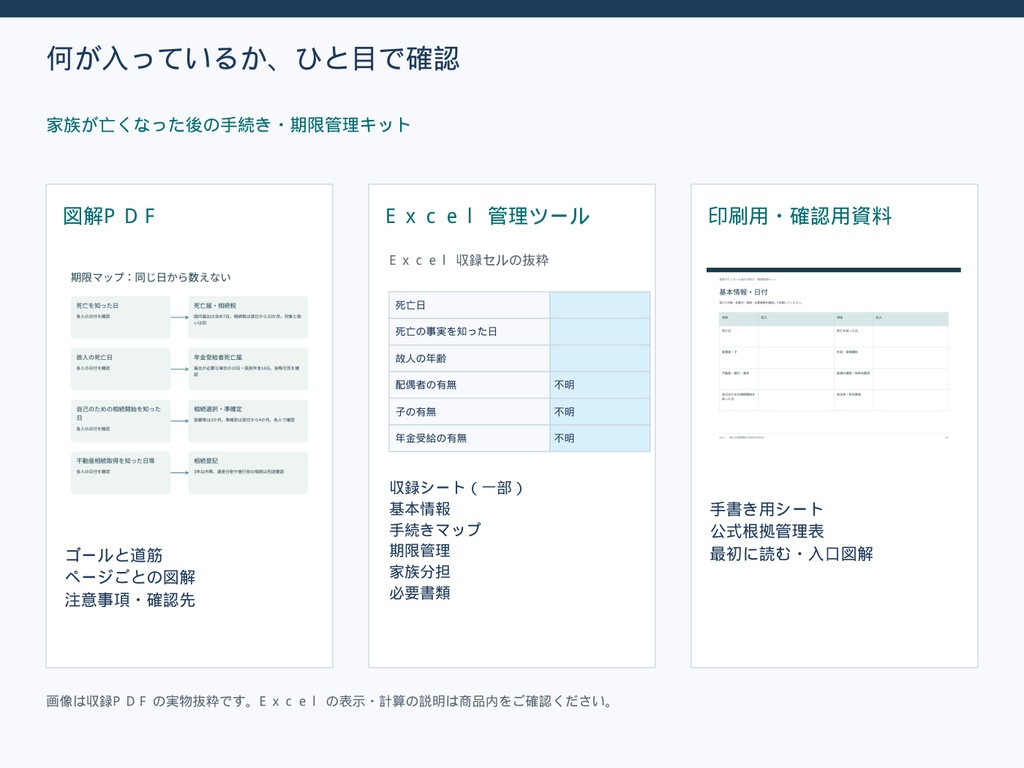Screen dimensions: 1024x768
Task: Click '公式根拠管理表' list line
Action: [x=767, y=532]
